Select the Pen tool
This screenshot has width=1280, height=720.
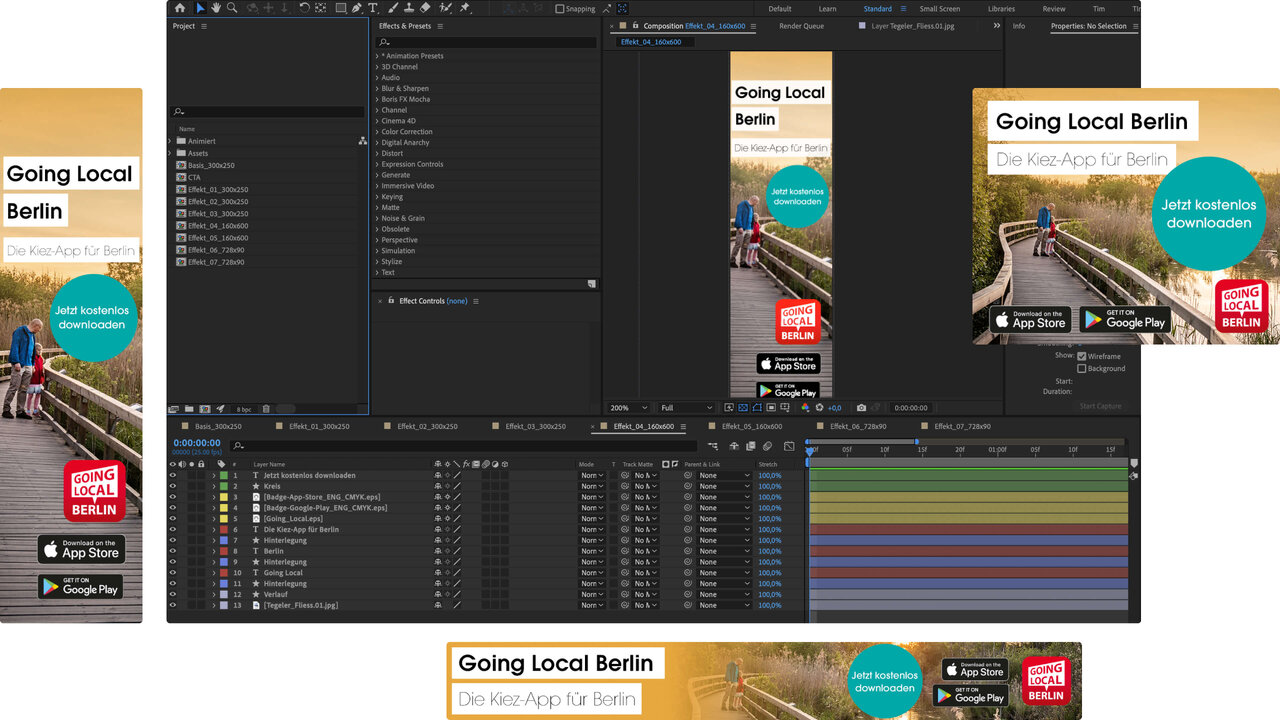click(x=356, y=8)
